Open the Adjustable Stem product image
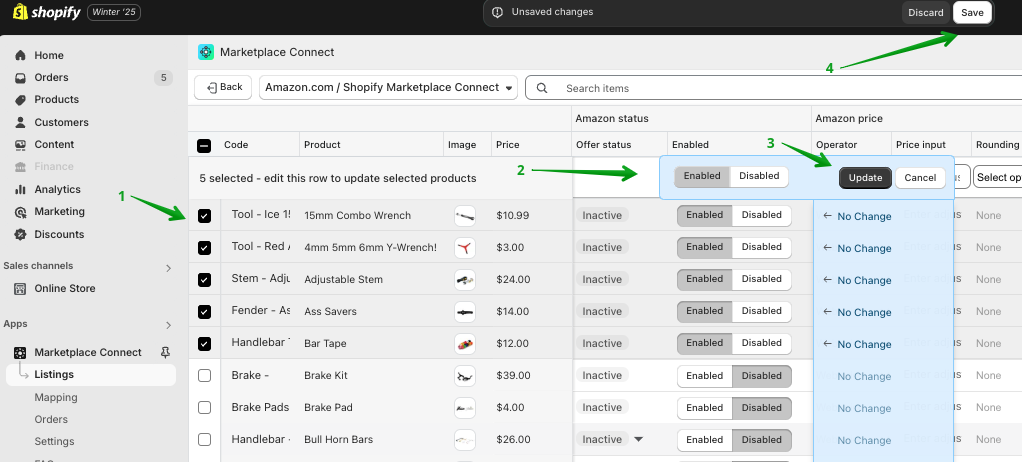 point(465,280)
